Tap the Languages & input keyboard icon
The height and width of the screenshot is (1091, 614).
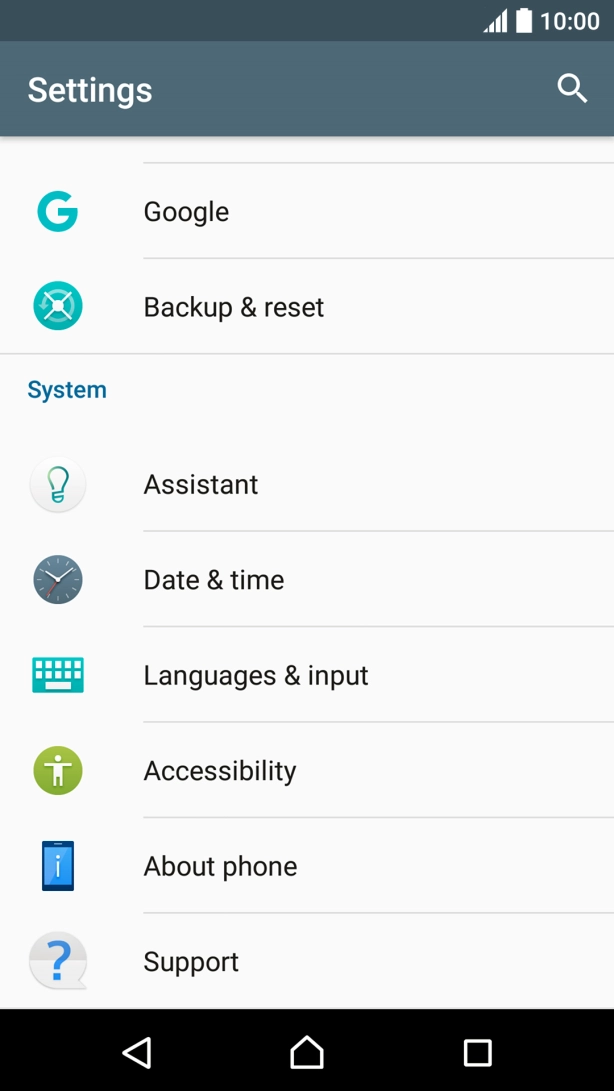tap(58, 675)
